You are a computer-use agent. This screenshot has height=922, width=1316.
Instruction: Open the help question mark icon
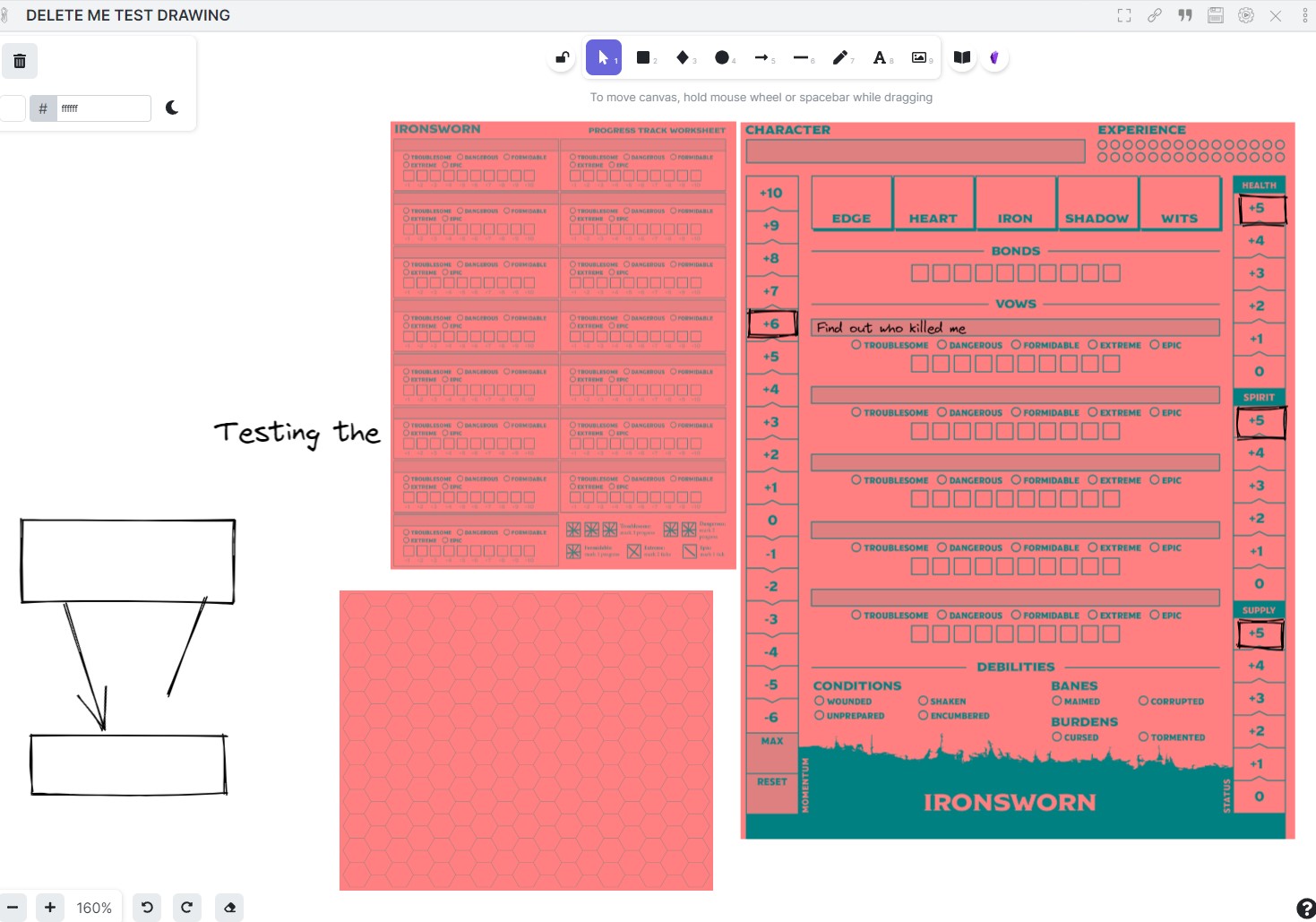point(1306,909)
